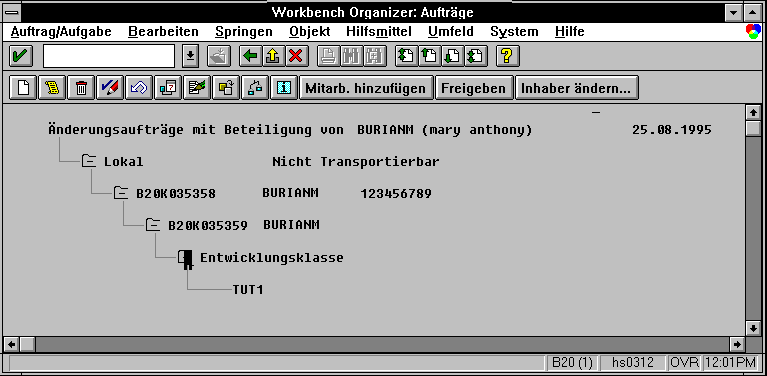Click the red X Cancel icon

pyautogui.click(x=295, y=56)
